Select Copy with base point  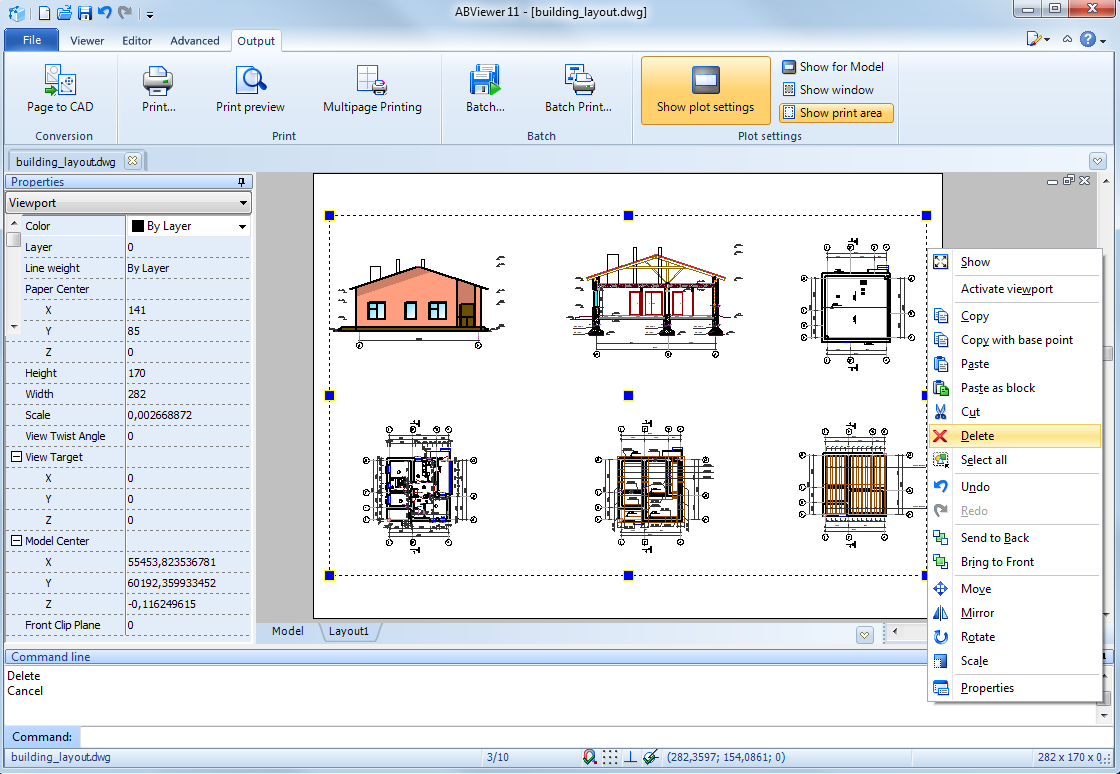click(x=1014, y=340)
